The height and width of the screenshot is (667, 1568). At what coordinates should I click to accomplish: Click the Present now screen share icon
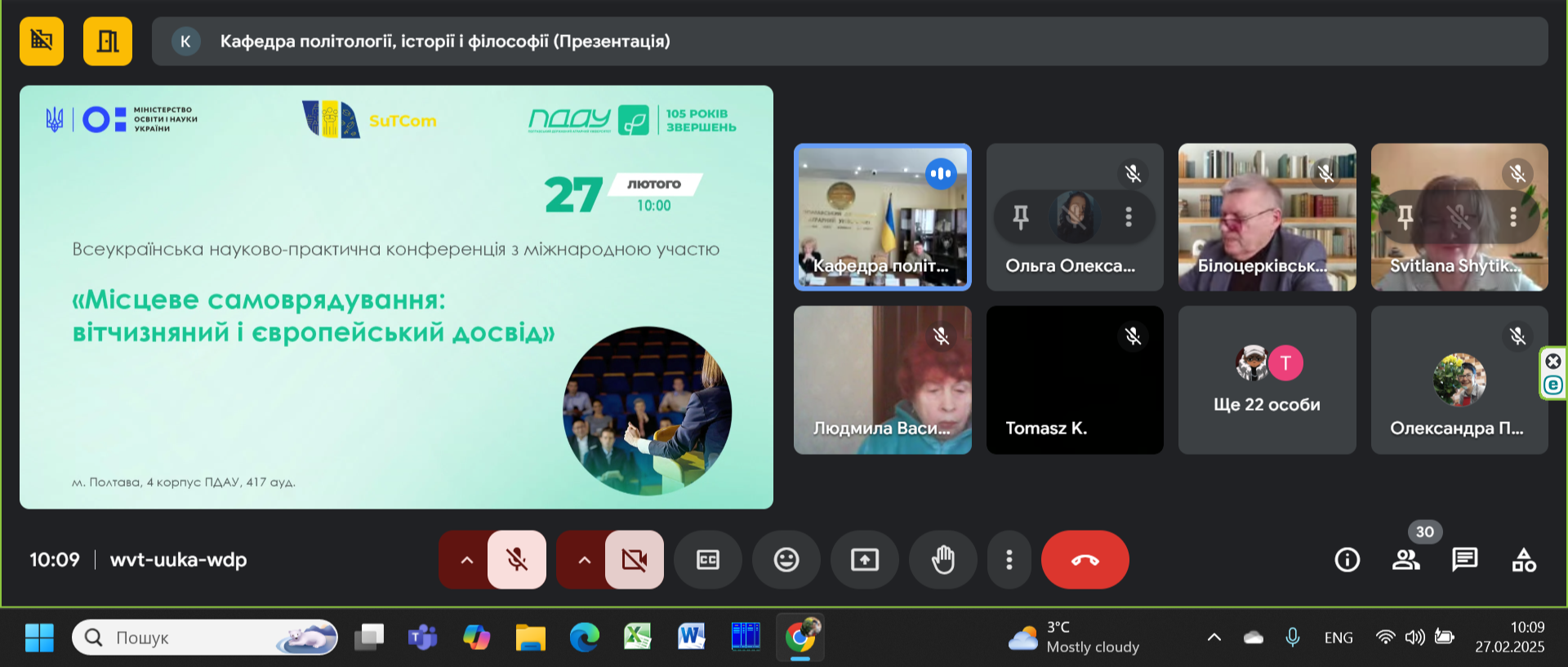tap(864, 560)
